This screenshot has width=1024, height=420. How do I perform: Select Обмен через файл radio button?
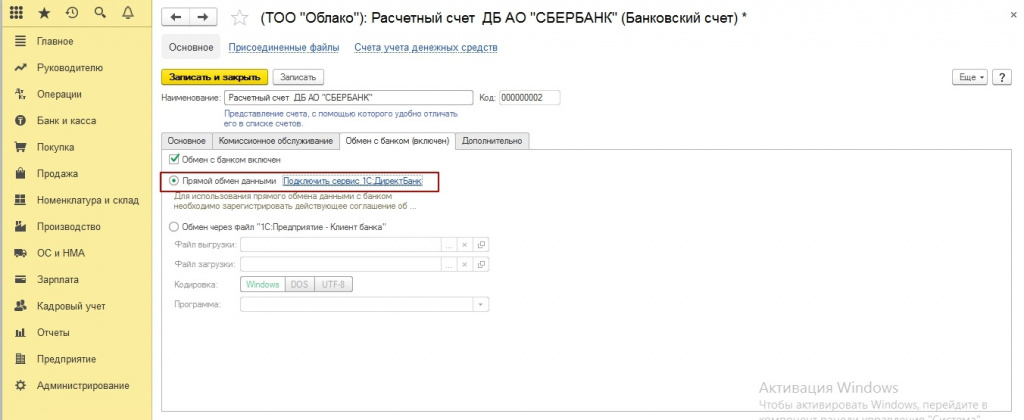pyautogui.click(x=174, y=227)
